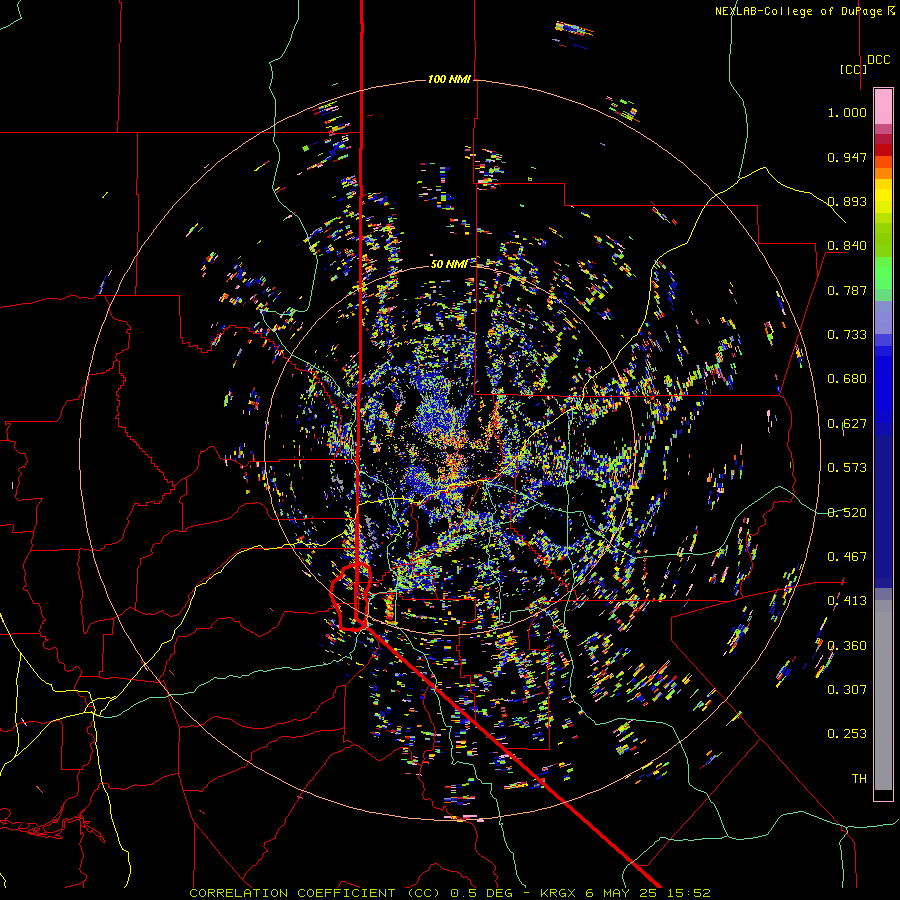This screenshot has width=900, height=900.
Task: Click the 0.253 color scale value
Action: (x=847, y=734)
